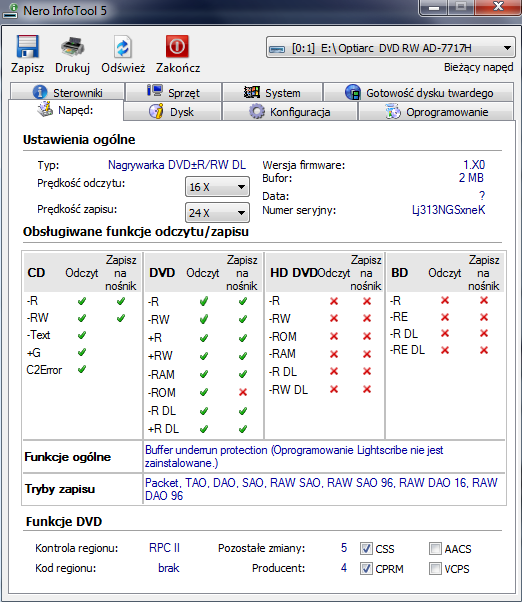Screen dimensions: 522x602
Task: Click the Gotowość dysku twardego globe icon
Action: [352, 92]
